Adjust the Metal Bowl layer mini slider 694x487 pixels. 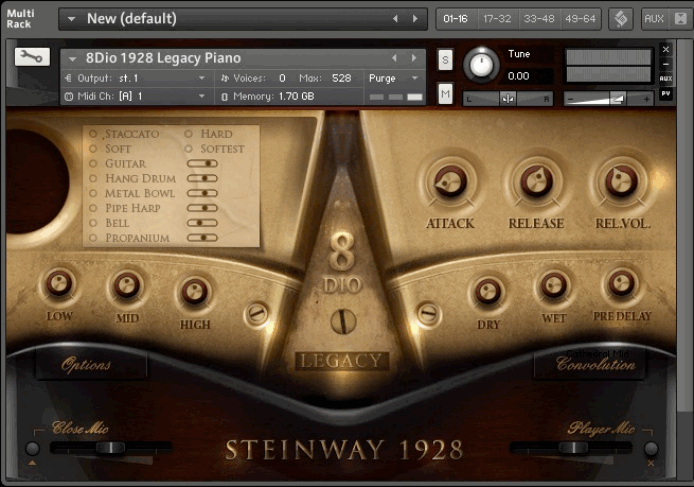point(202,193)
